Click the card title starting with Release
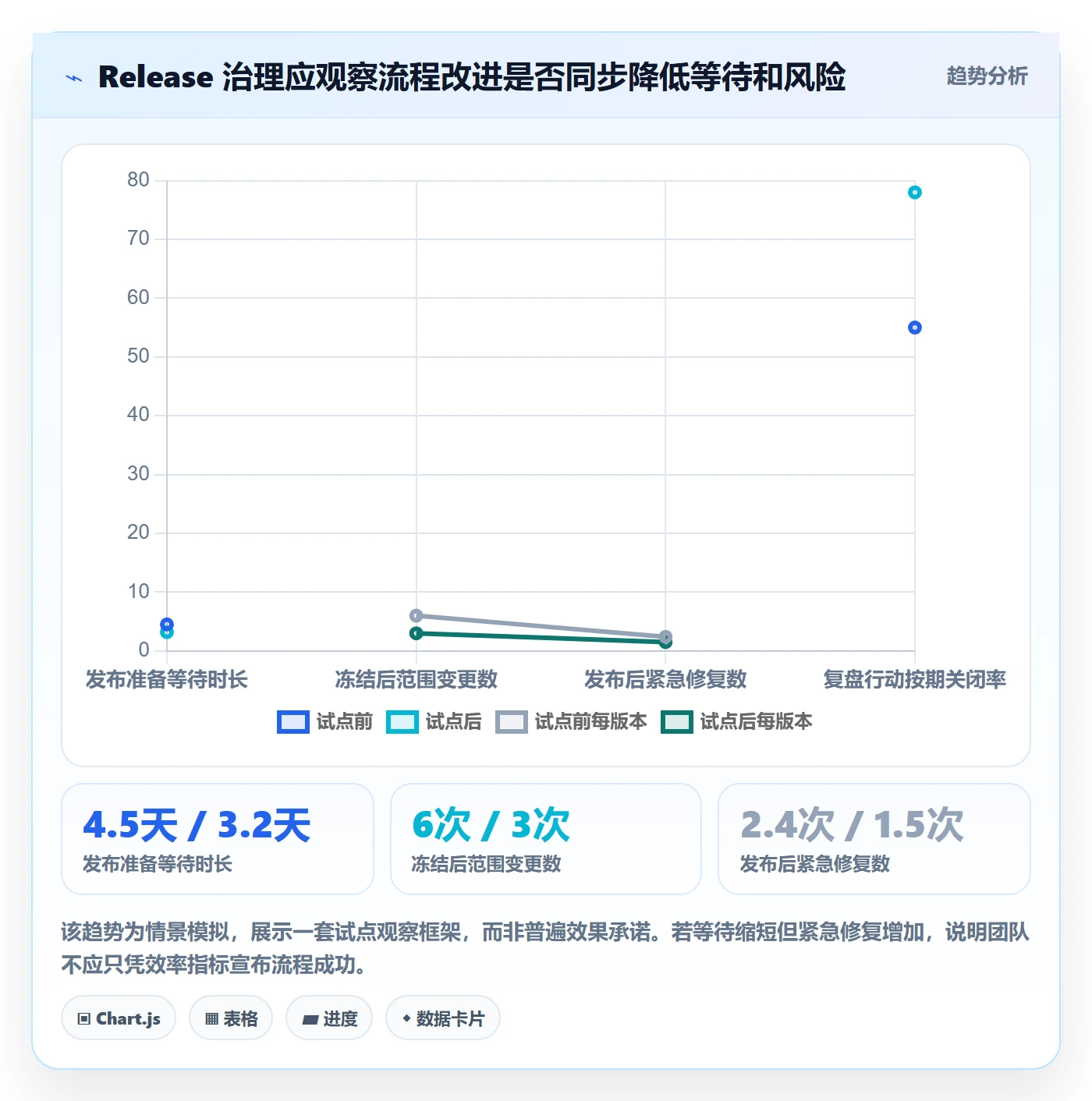This screenshot has height=1101, width=1092. [x=472, y=77]
